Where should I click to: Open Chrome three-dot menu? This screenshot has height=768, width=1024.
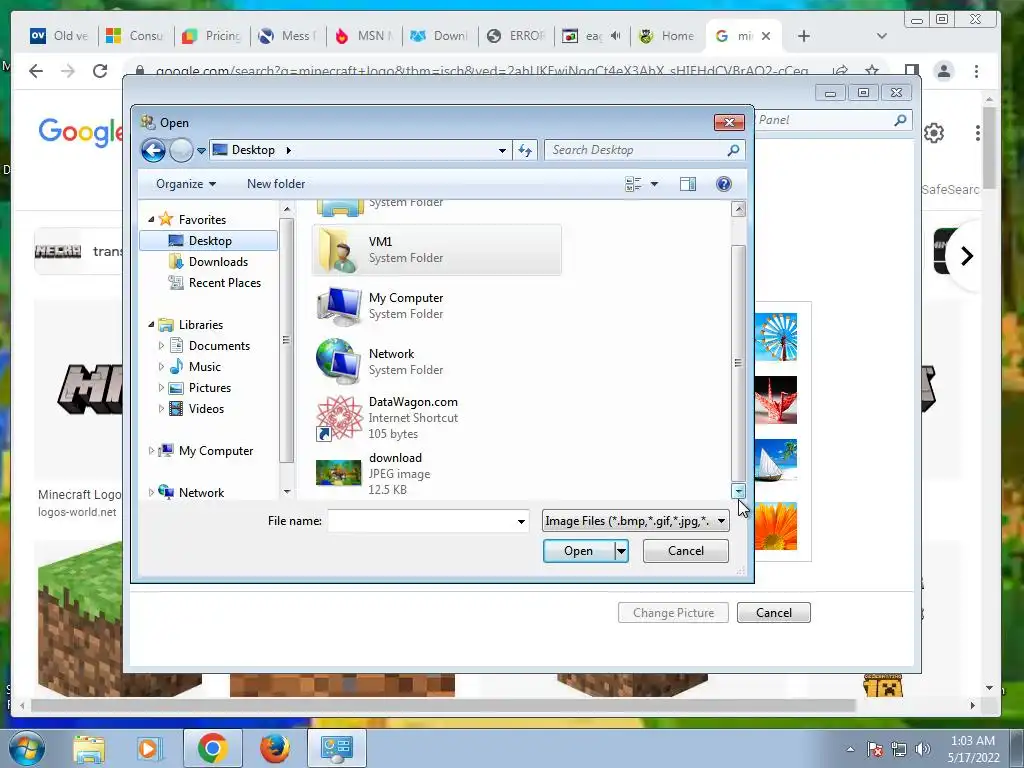976,71
